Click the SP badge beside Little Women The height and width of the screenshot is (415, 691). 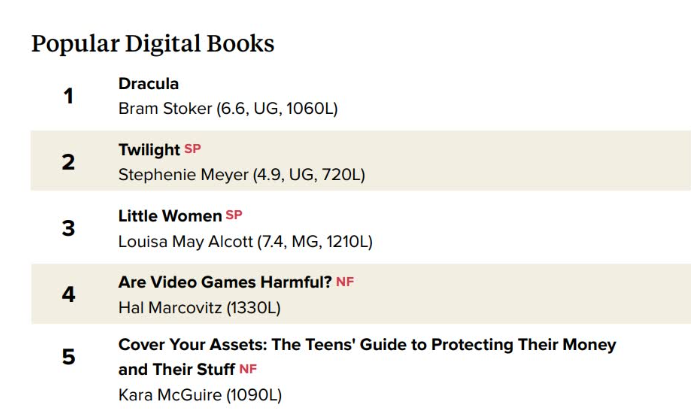[x=234, y=215]
